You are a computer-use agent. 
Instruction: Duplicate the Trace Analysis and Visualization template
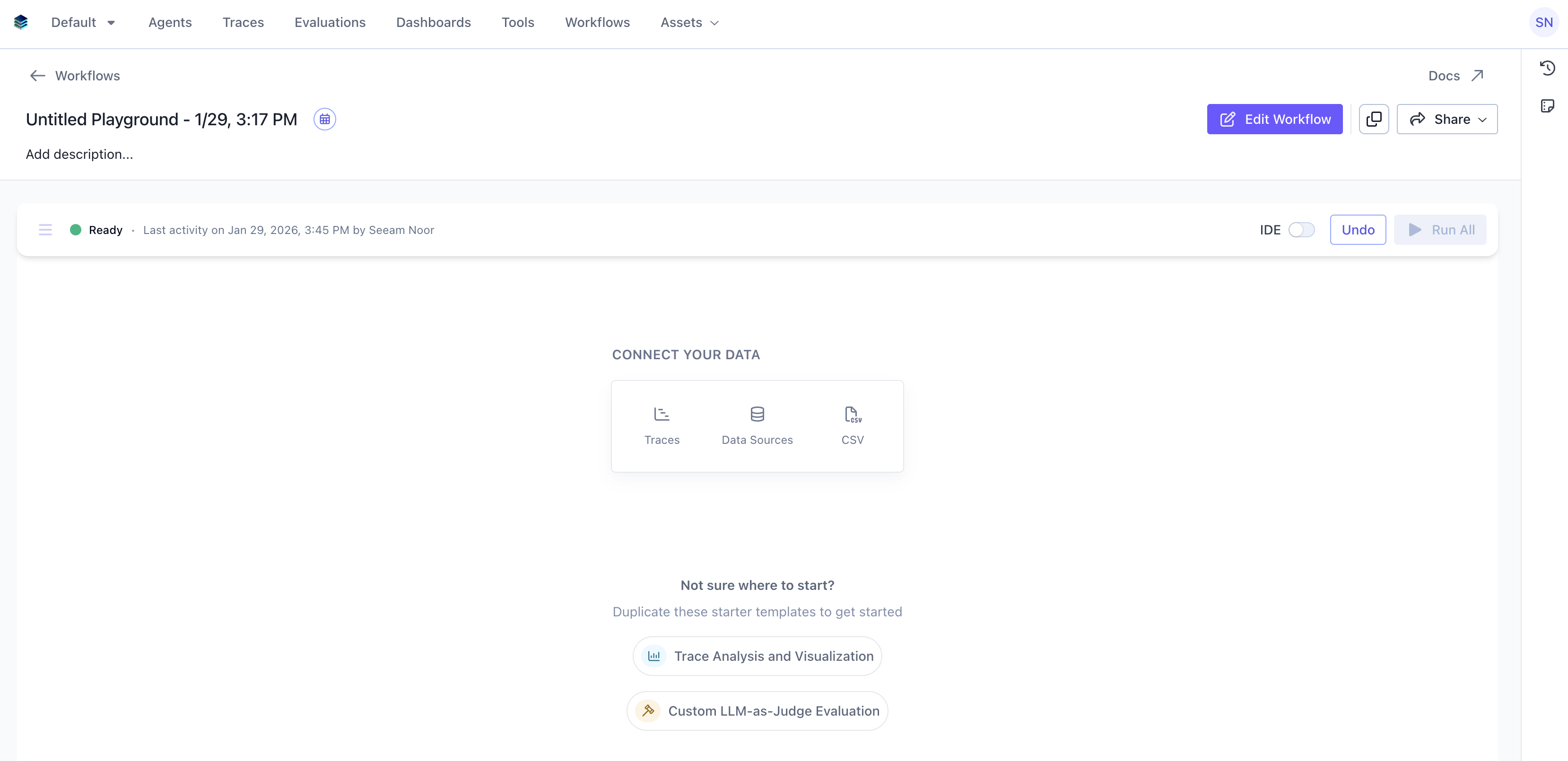click(757, 656)
